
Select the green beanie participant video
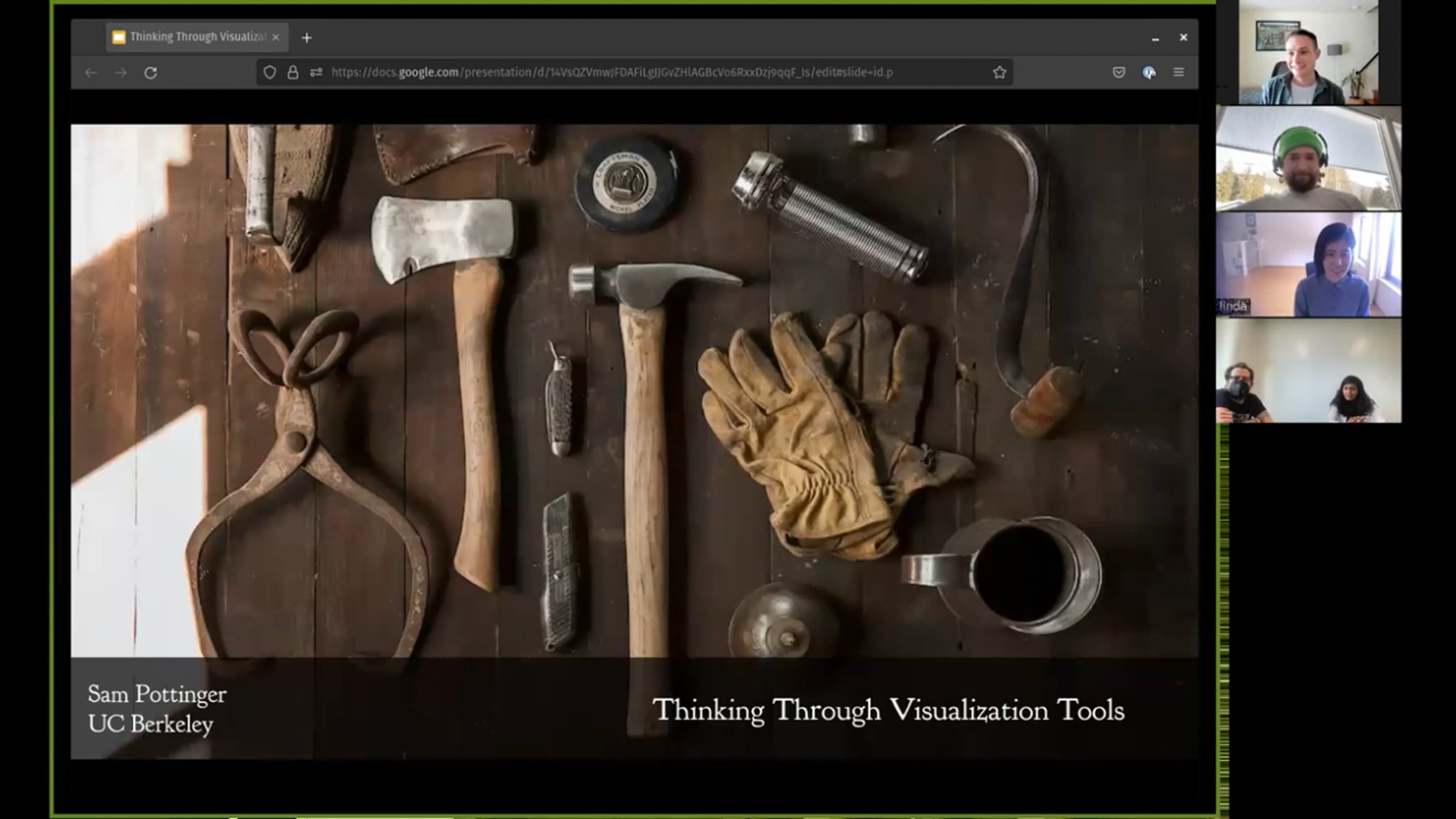tap(1308, 158)
